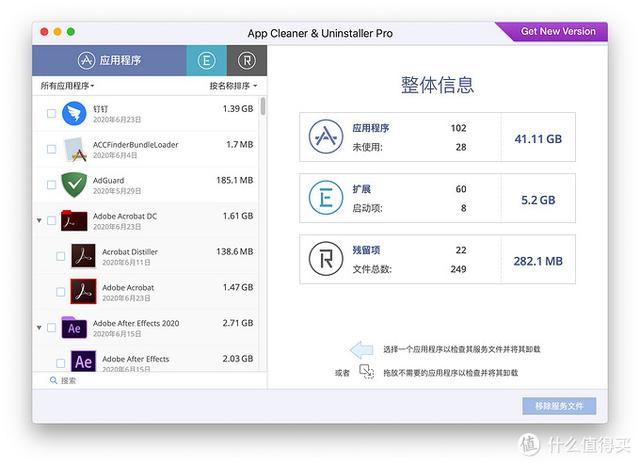Select the Adobe After Effects app icon
This screenshot has height=466, width=640.
[x=83, y=361]
